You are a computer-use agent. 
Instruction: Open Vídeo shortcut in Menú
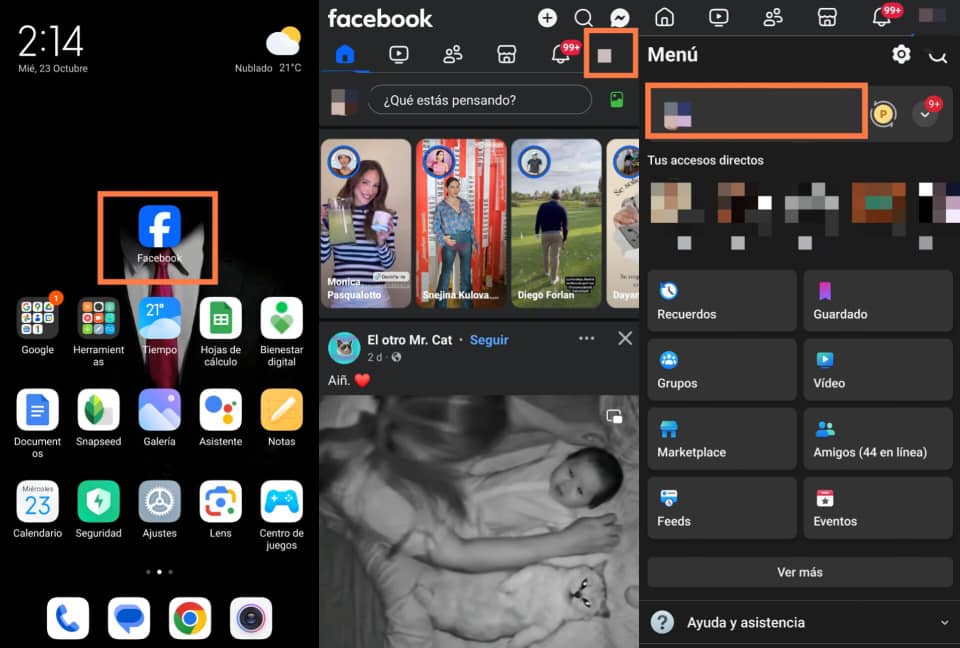pyautogui.click(x=878, y=370)
